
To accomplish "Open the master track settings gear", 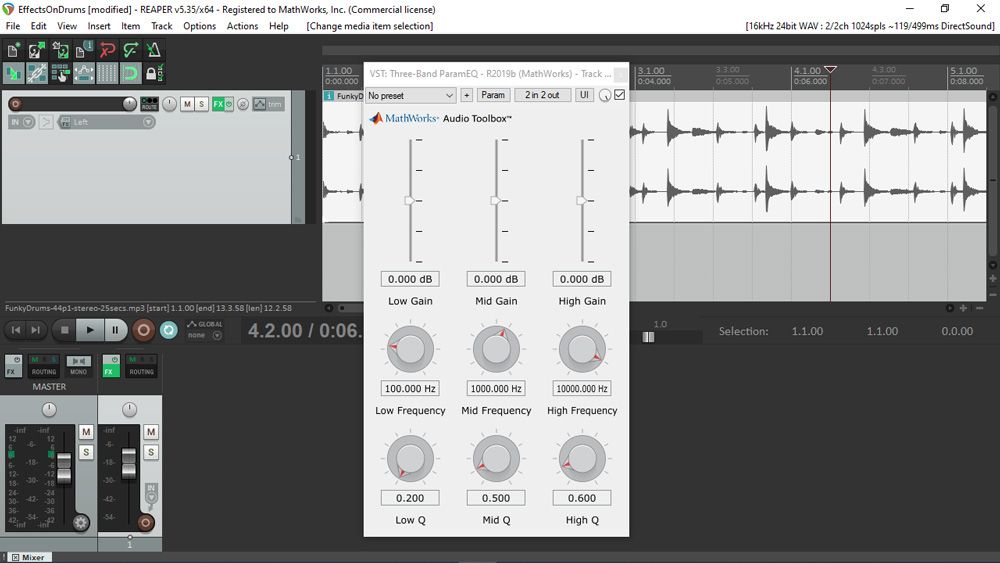I will [x=80, y=521].
